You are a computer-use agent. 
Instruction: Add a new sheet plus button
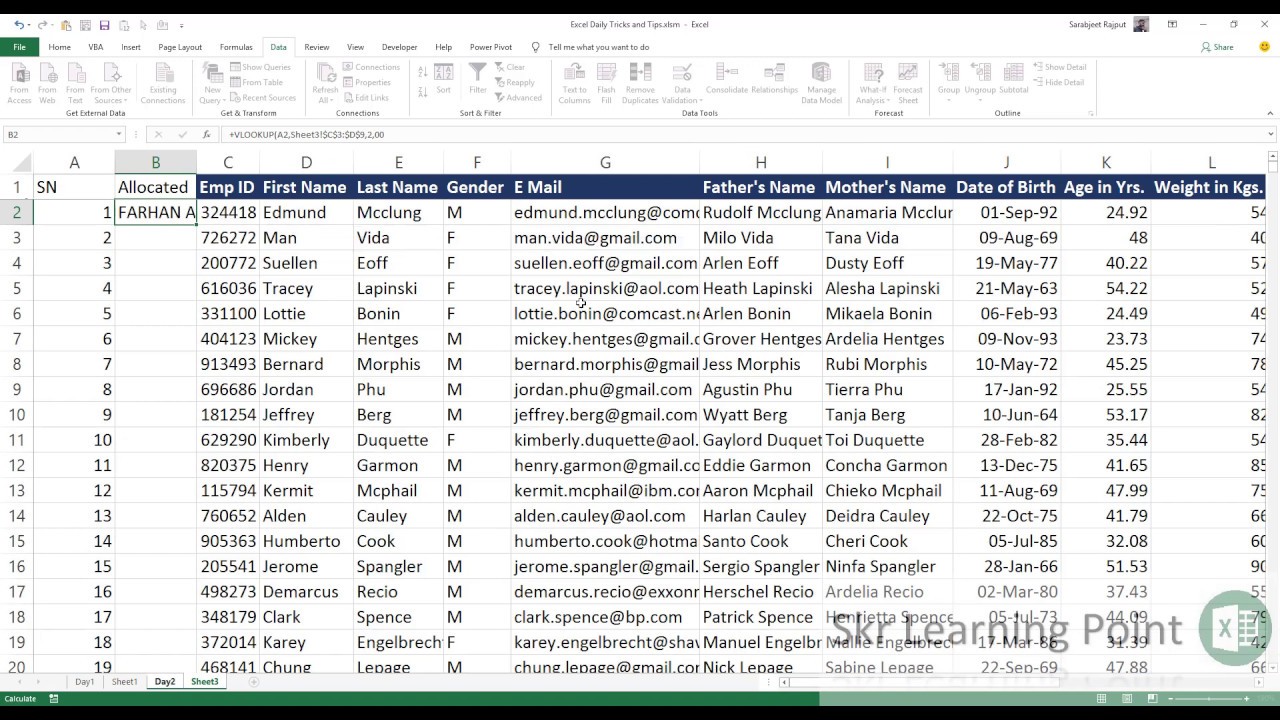[254, 682]
